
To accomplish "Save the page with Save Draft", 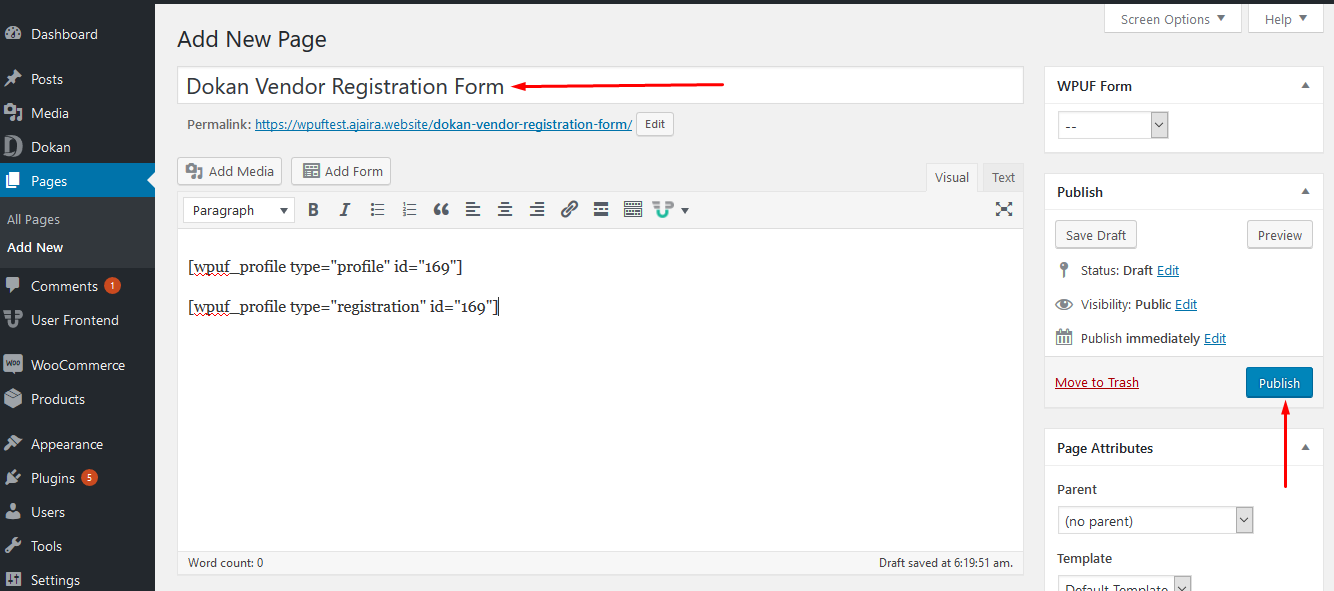I will pos(1096,235).
